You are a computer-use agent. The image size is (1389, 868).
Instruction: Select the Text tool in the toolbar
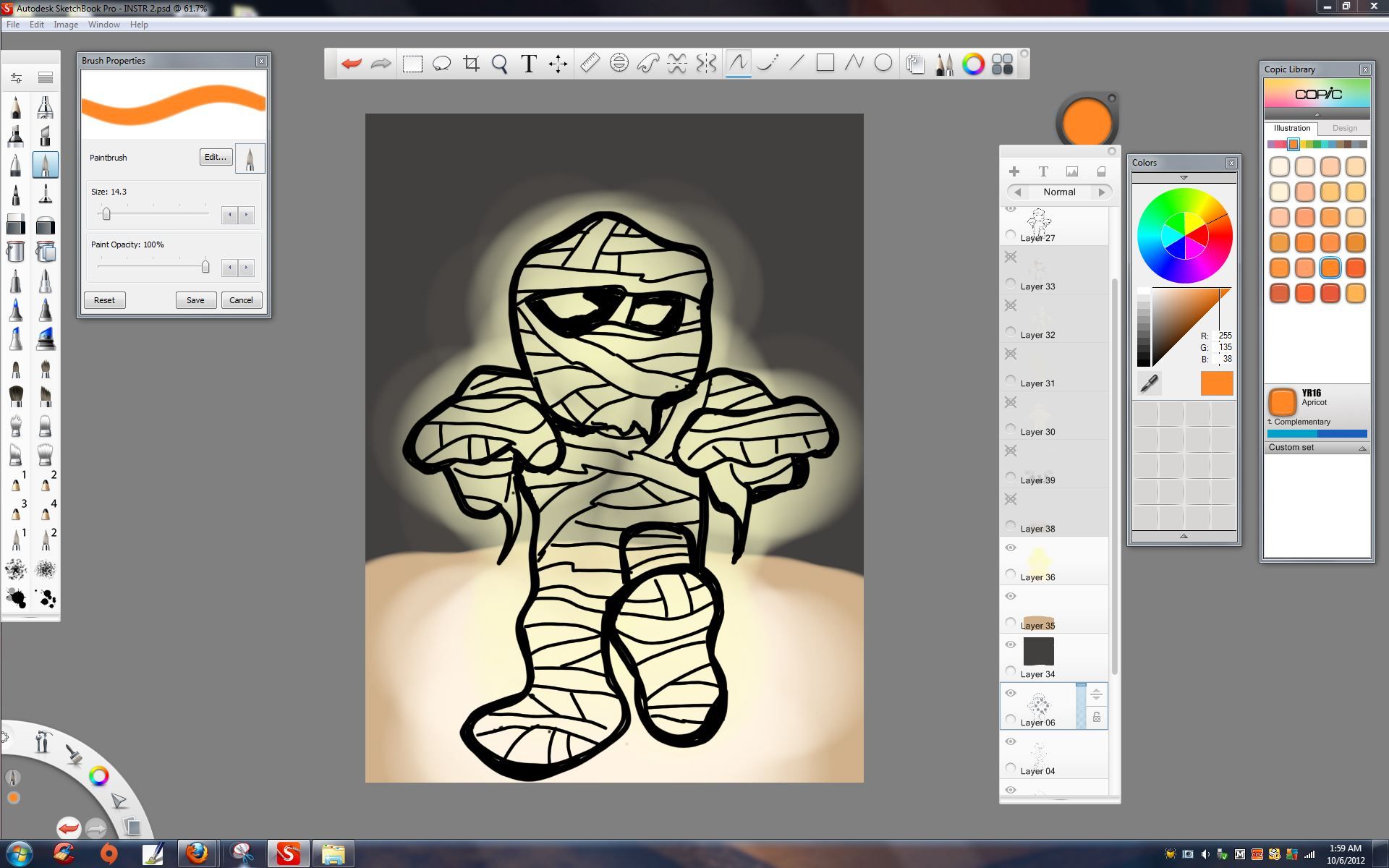[529, 64]
